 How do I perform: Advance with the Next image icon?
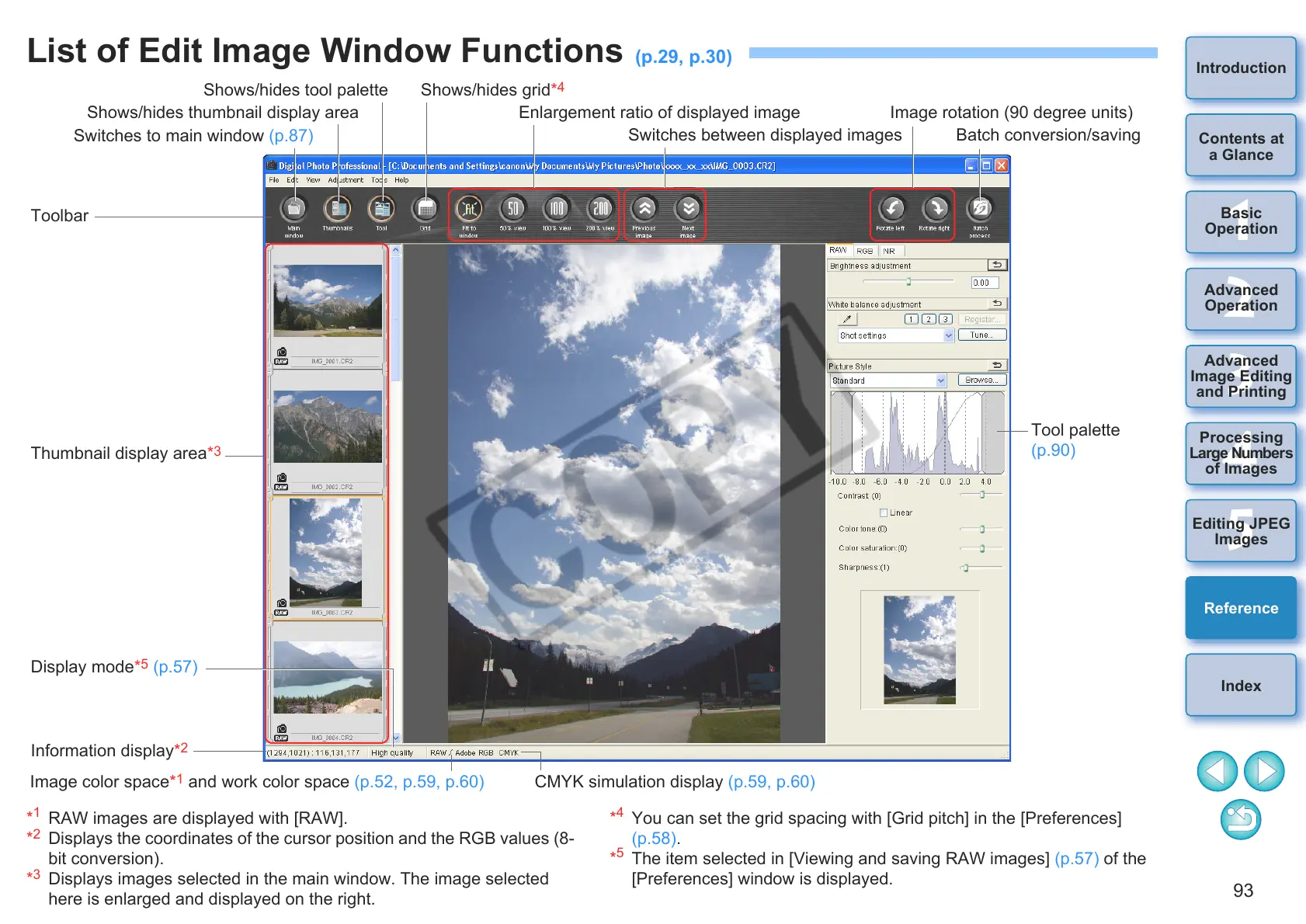(688, 208)
